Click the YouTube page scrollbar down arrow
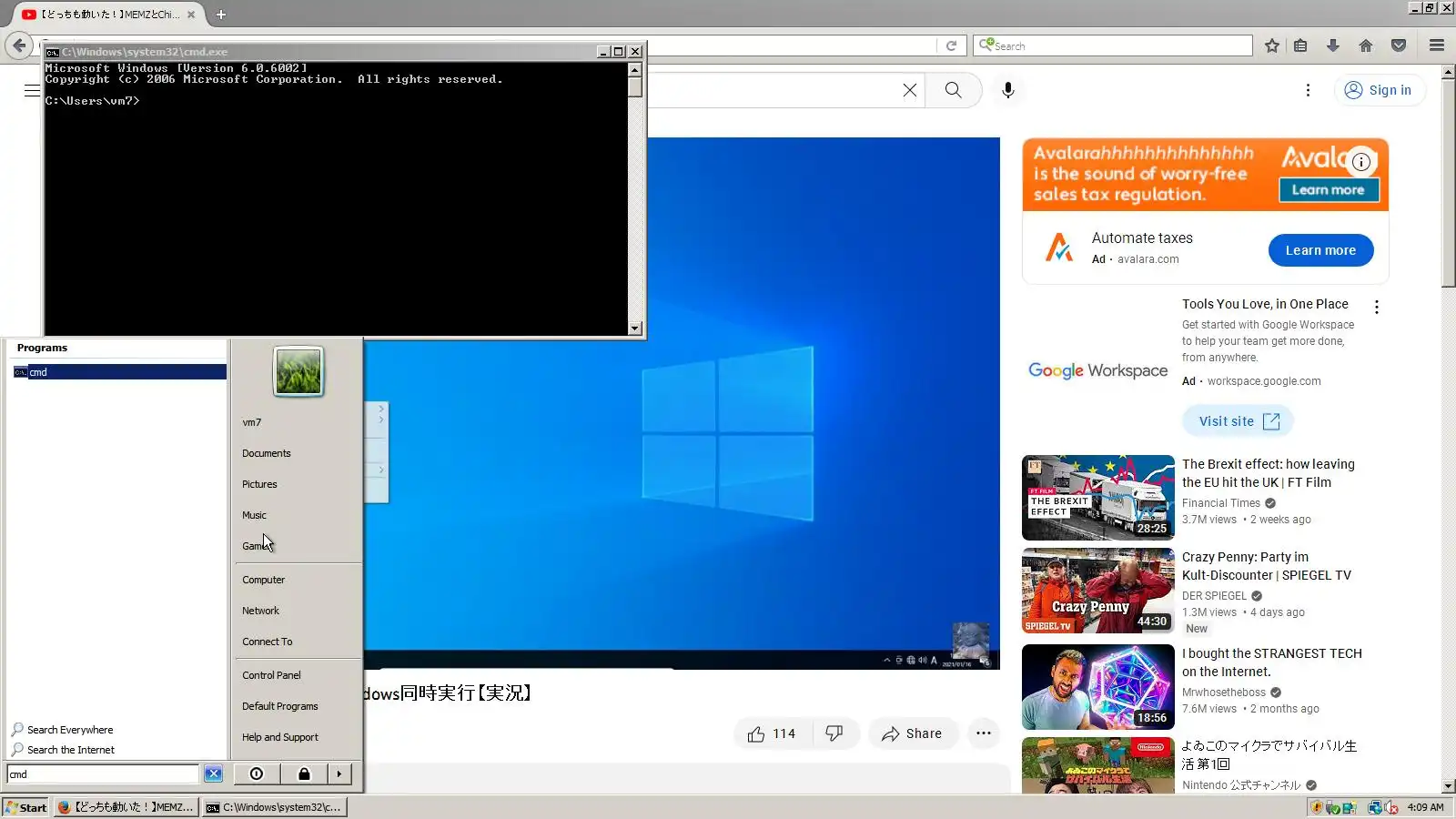The width and height of the screenshot is (1456, 819). [x=1448, y=786]
